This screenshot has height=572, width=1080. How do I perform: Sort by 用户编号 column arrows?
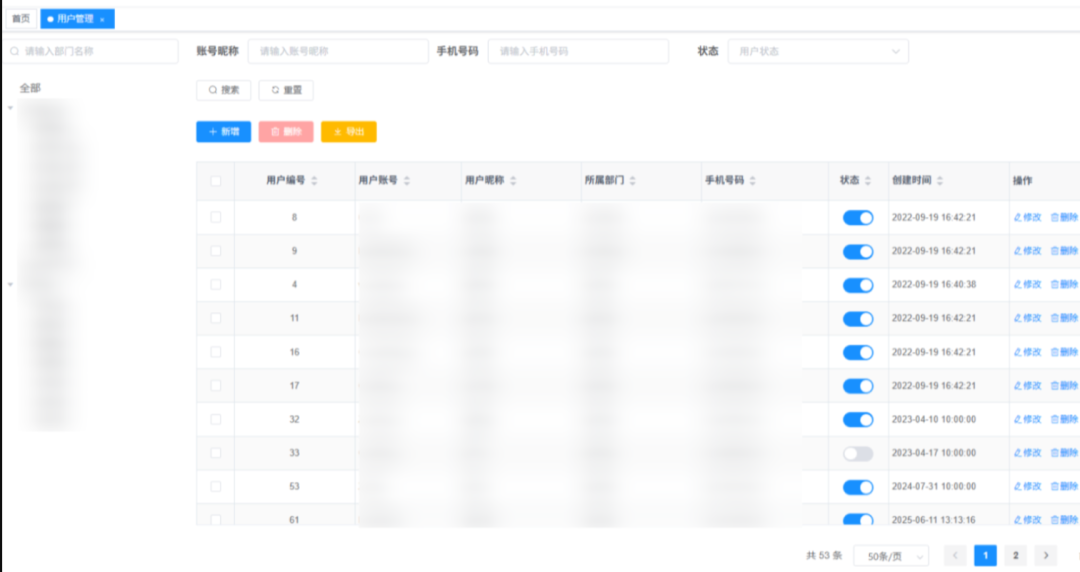click(x=314, y=181)
